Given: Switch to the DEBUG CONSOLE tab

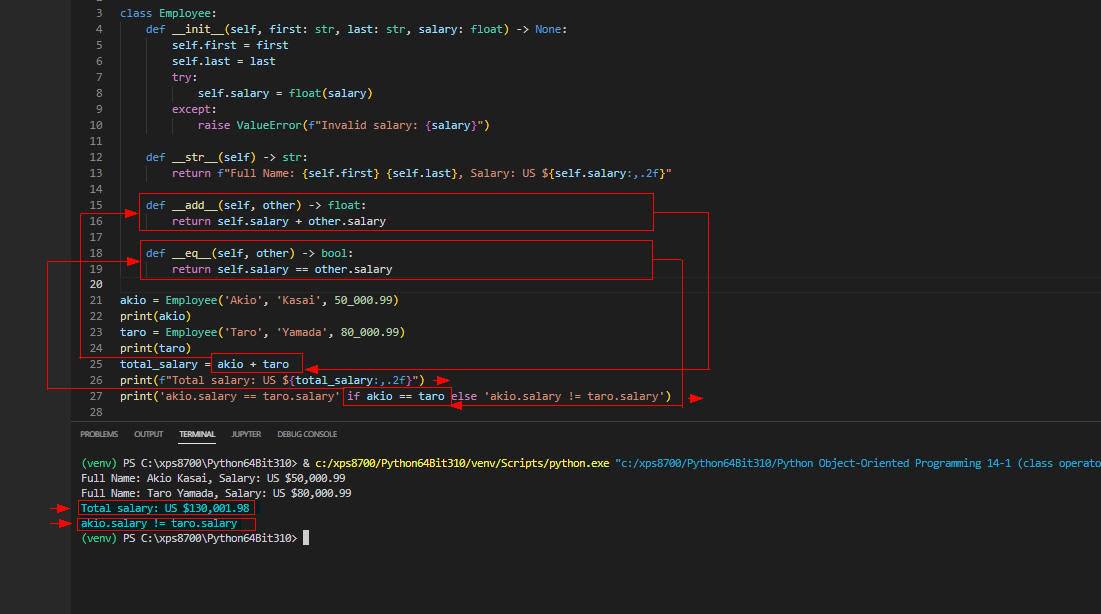Looking at the screenshot, I should pyautogui.click(x=307, y=434).
